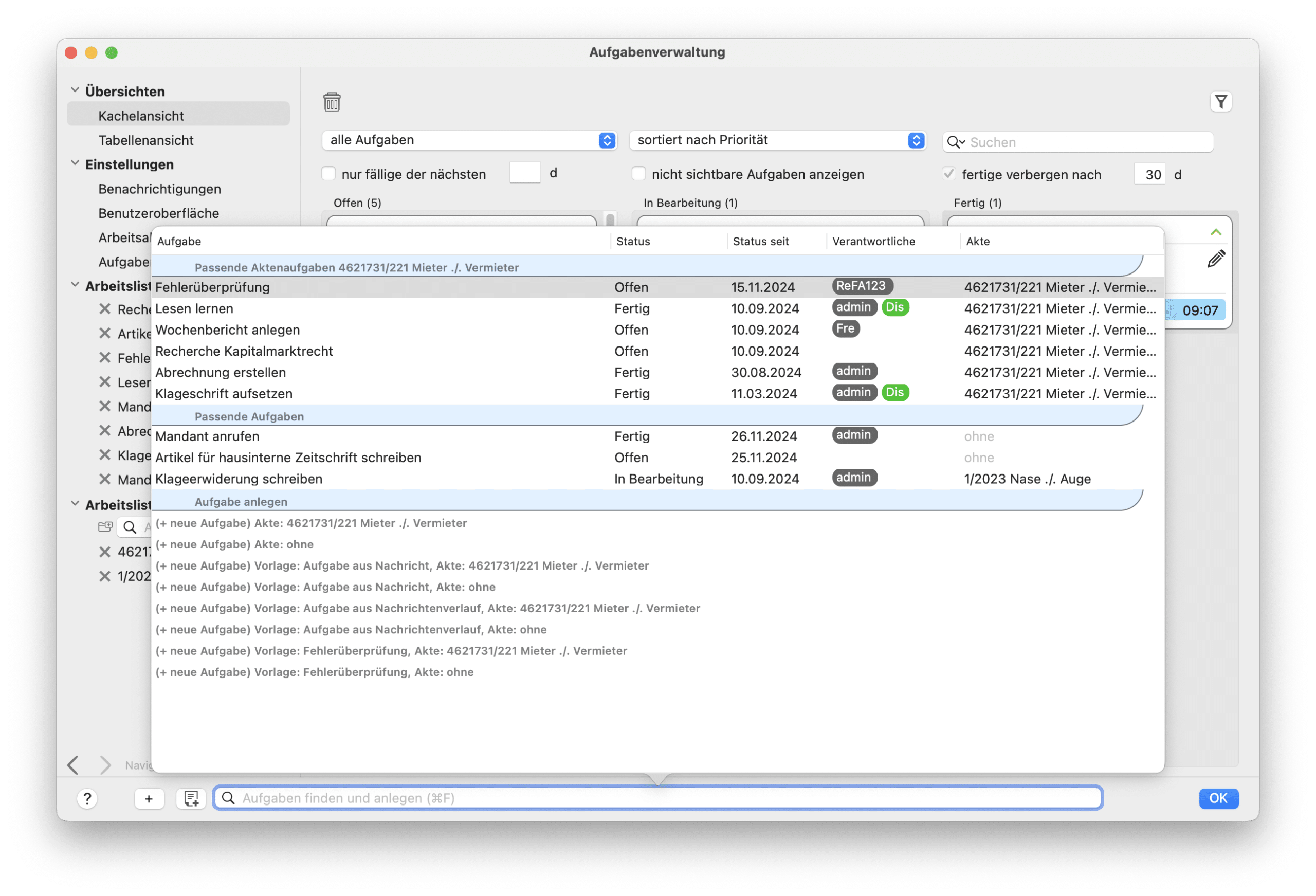Click the help question mark button

coord(87,798)
